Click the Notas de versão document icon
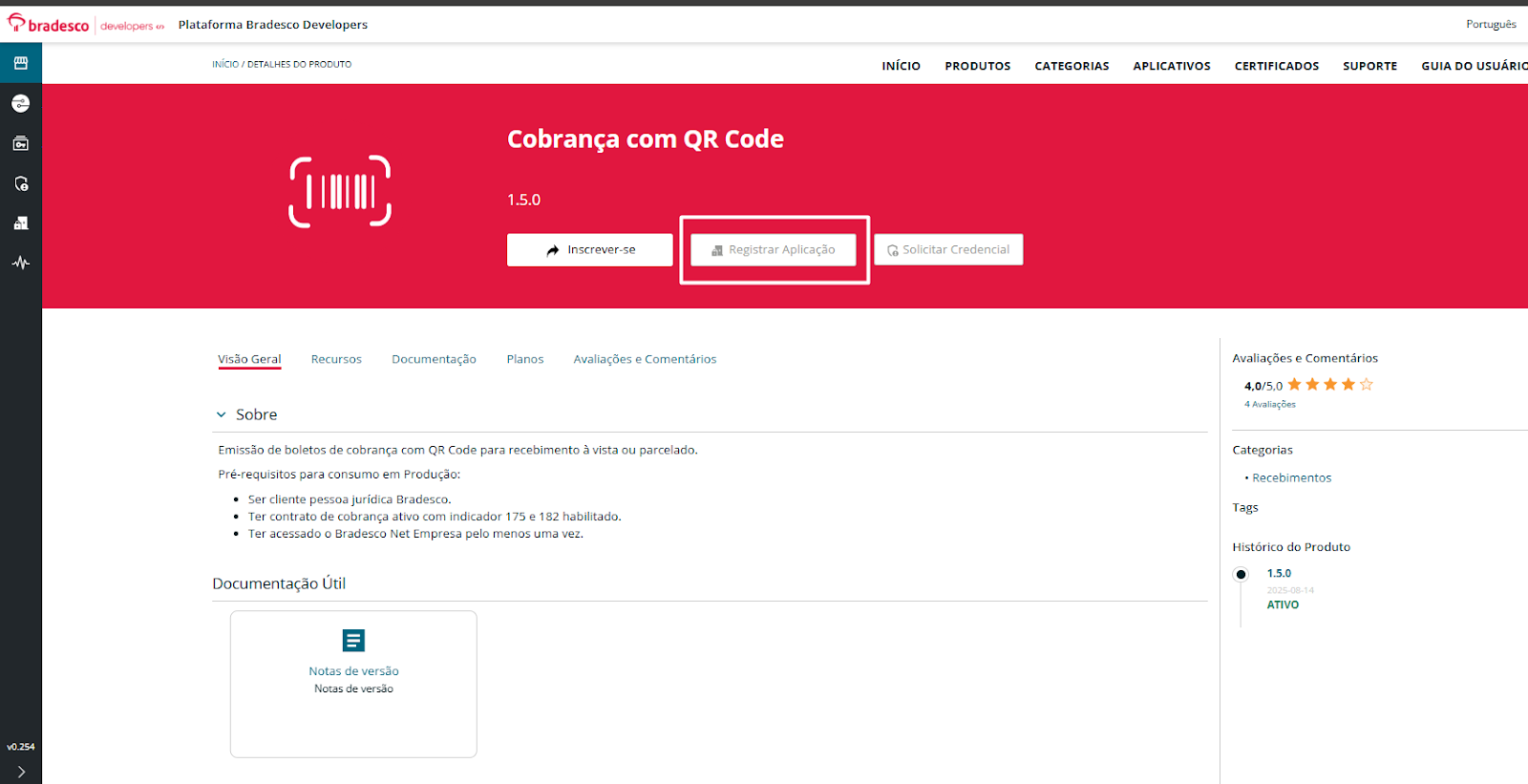Screen dimensions: 1528x784 click(353, 641)
